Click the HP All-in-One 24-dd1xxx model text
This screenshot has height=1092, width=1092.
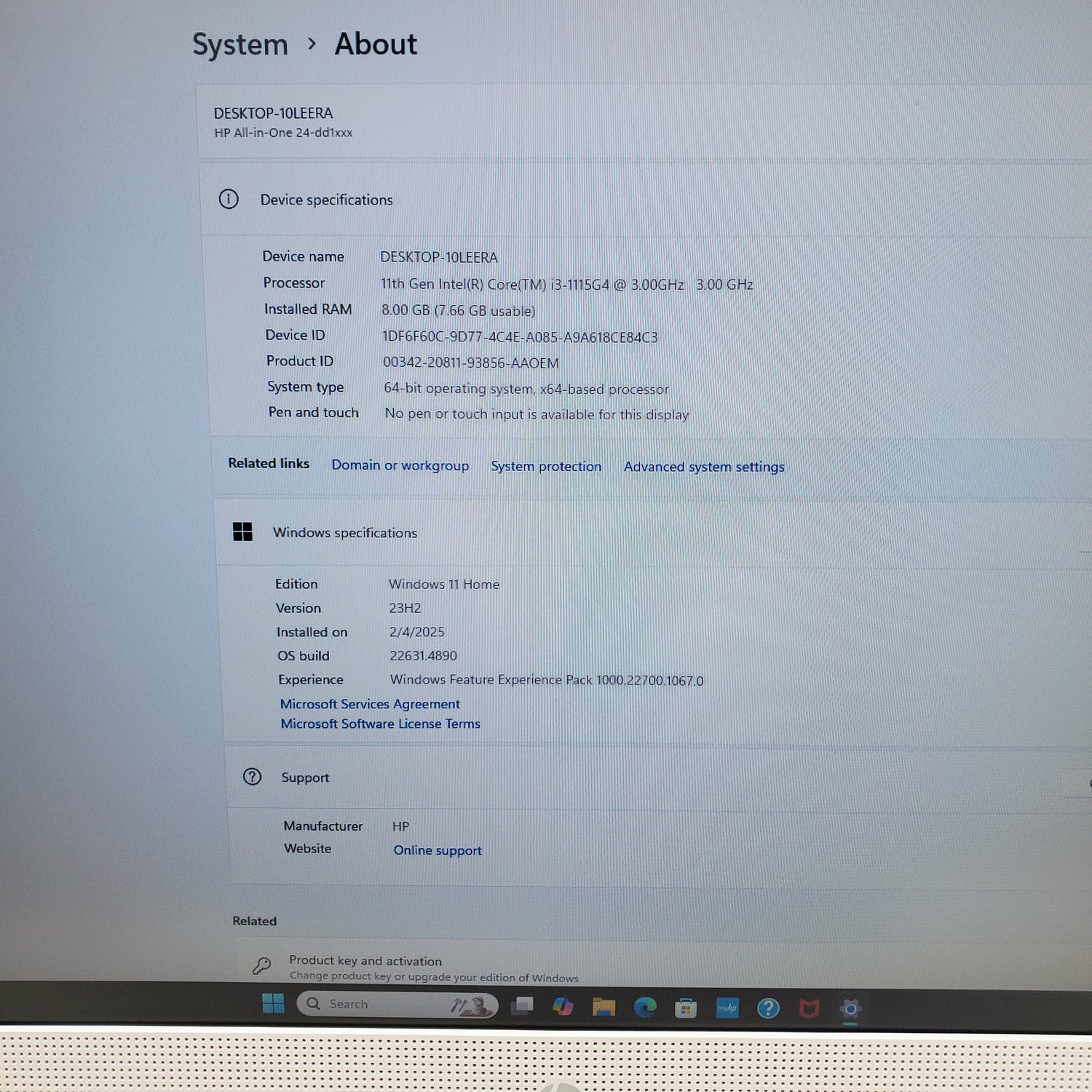tap(283, 132)
